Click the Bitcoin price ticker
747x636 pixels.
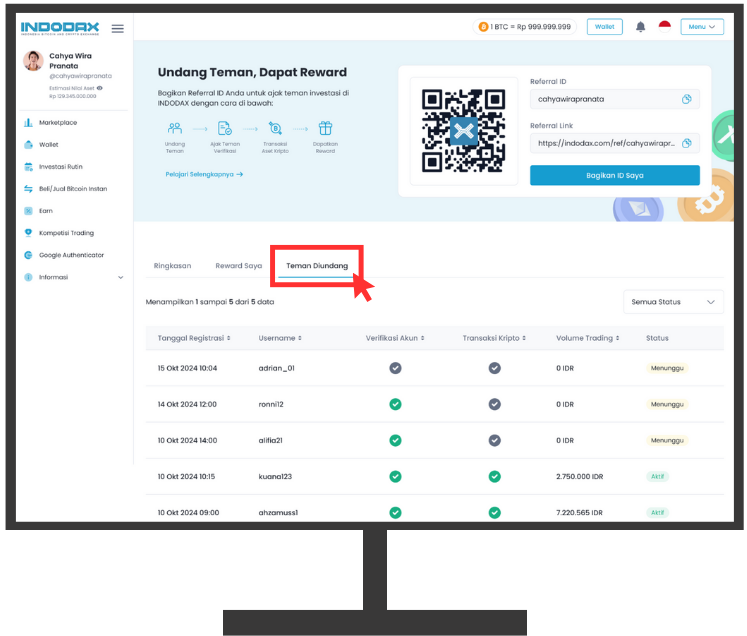tap(525, 27)
